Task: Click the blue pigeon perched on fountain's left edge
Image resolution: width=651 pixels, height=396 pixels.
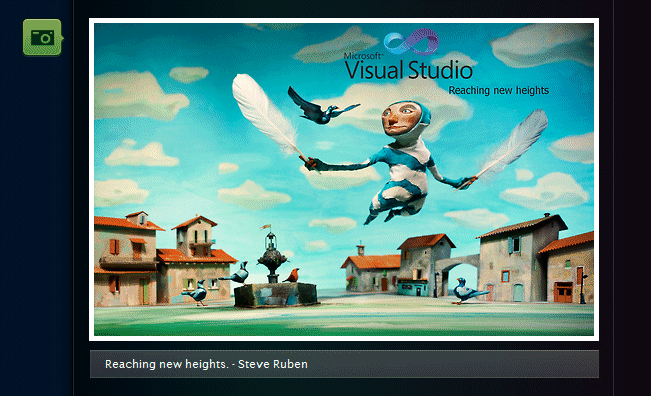Action: point(237,273)
